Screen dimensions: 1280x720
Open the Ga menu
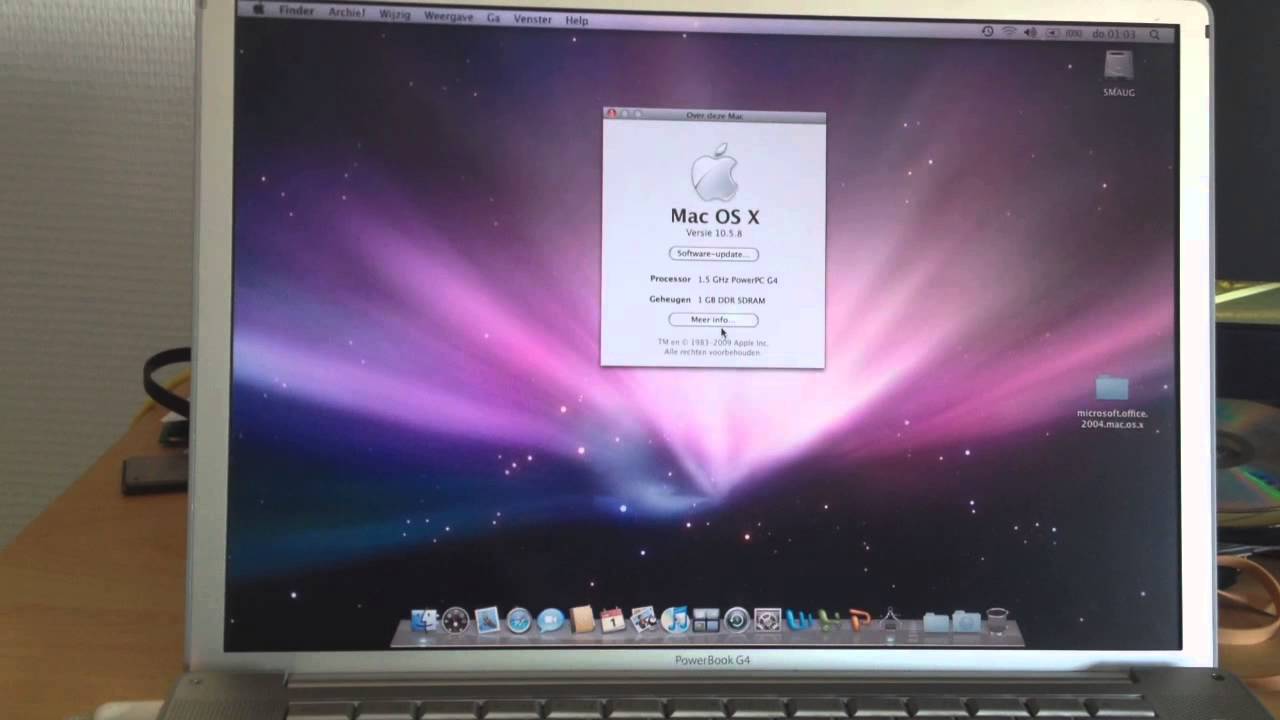(x=493, y=18)
